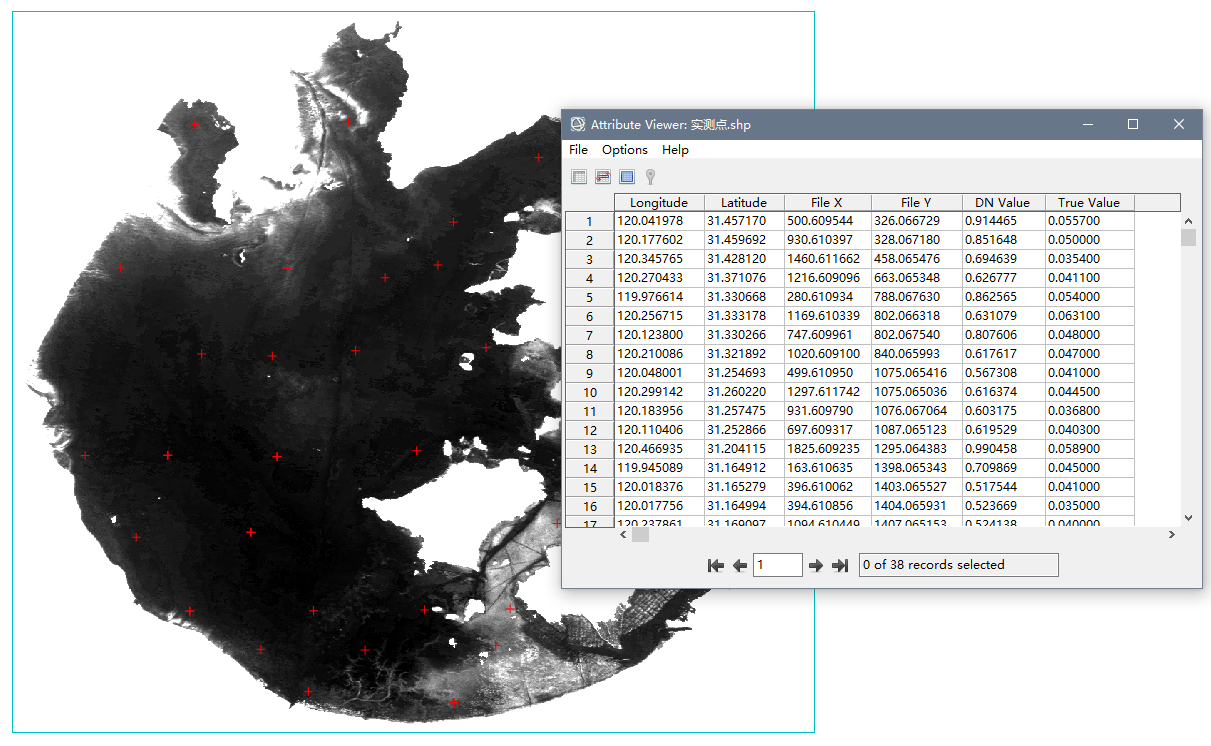The width and height of the screenshot is (1211, 746).
Task: Jump to the first record
Action: 715,565
